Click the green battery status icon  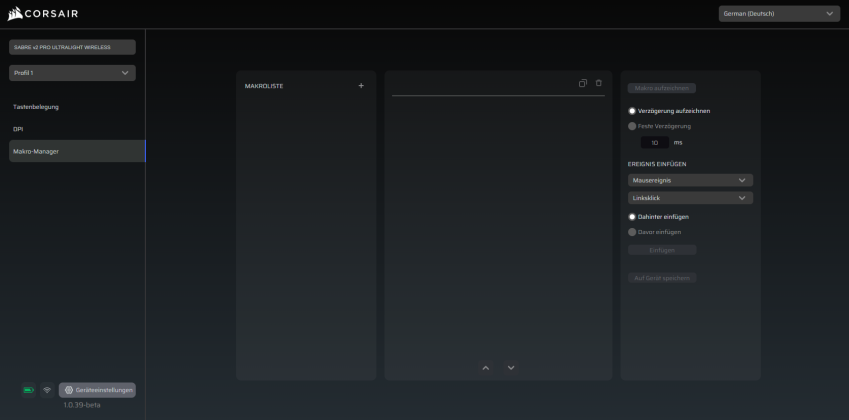(x=28, y=390)
